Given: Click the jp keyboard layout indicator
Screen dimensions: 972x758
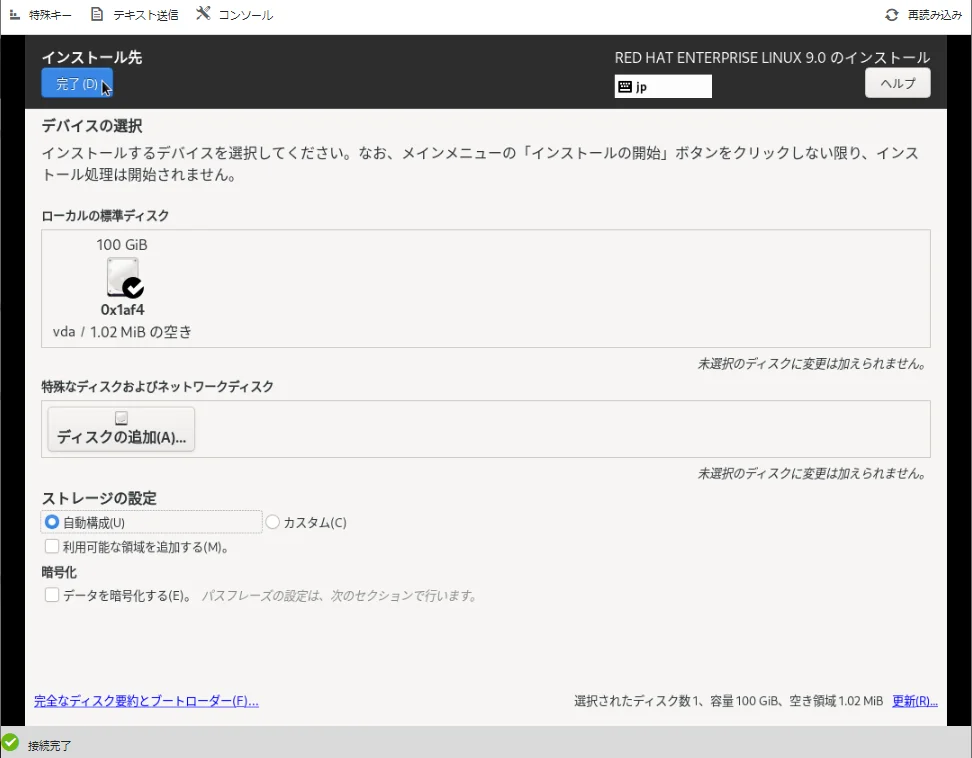Looking at the screenshot, I should tap(663, 87).
